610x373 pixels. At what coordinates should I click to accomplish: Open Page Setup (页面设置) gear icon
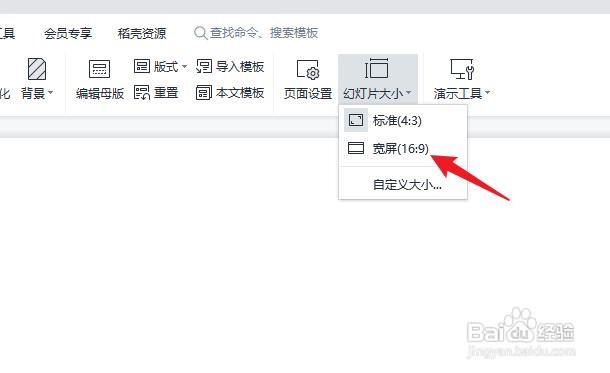308,69
